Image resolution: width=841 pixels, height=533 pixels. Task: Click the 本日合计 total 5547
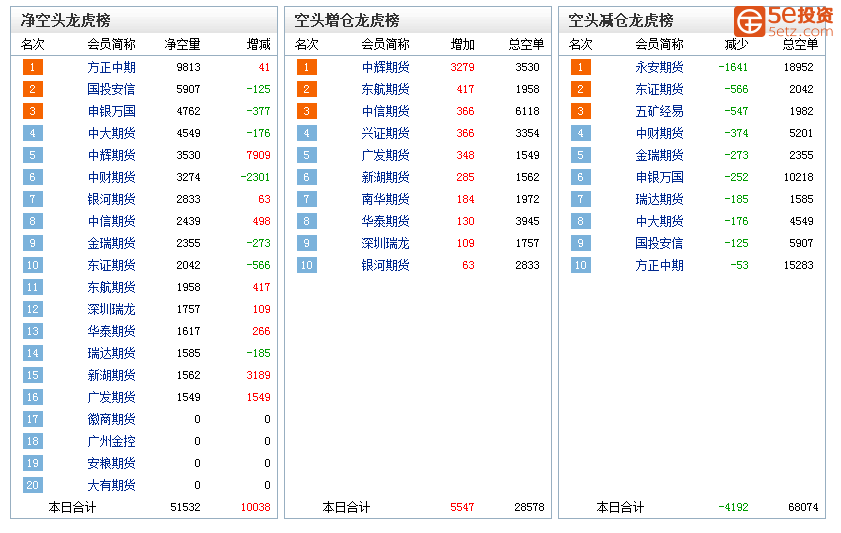tap(462, 507)
